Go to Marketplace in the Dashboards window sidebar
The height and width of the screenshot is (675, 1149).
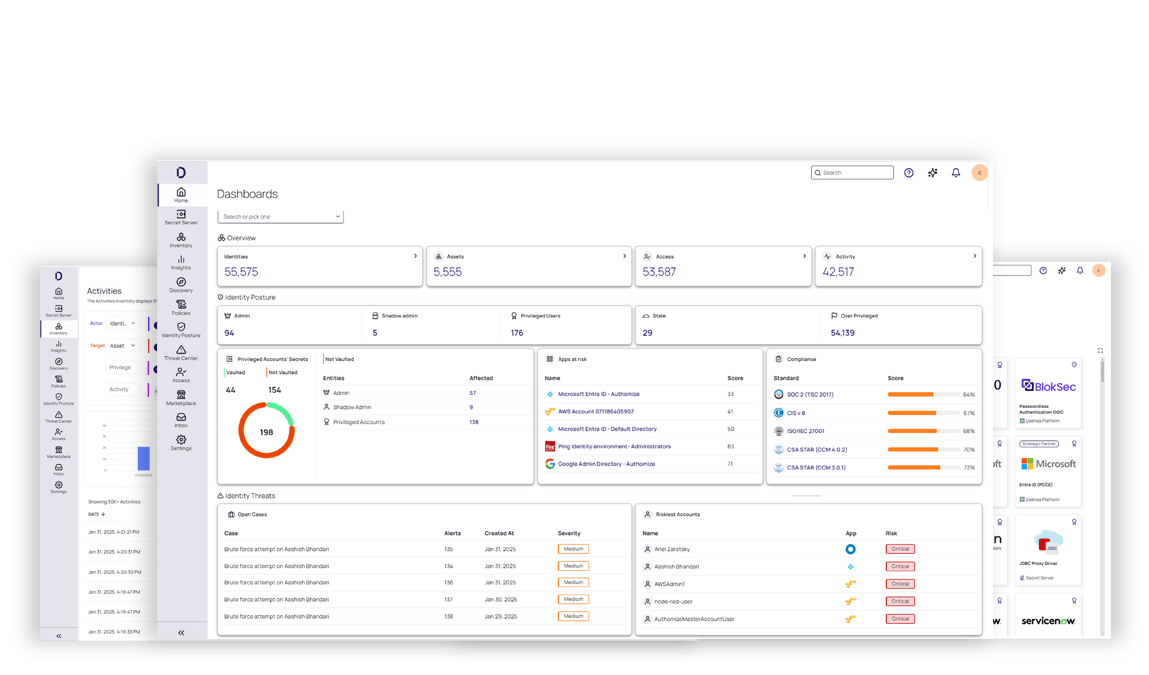[x=181, y=398]
